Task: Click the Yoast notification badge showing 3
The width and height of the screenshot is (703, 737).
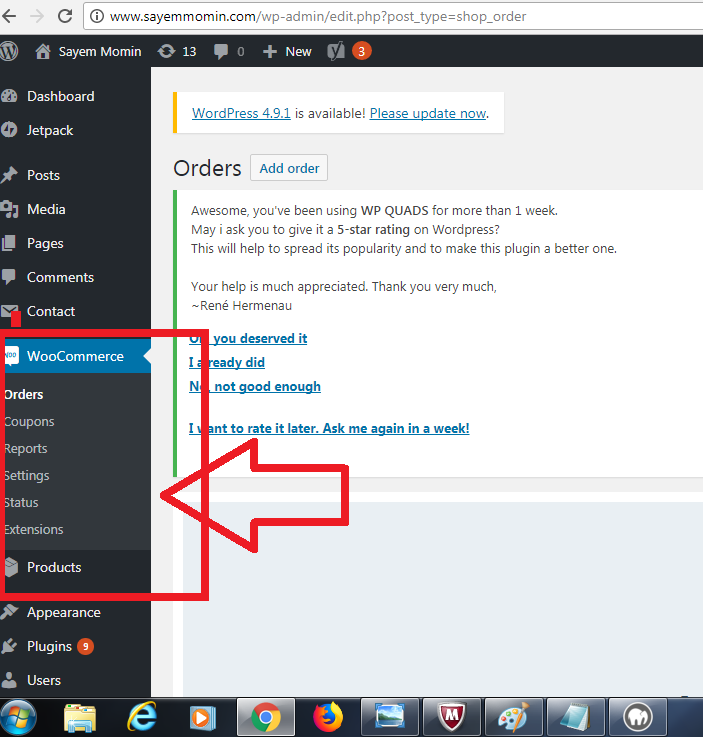Action: point(362,51)
